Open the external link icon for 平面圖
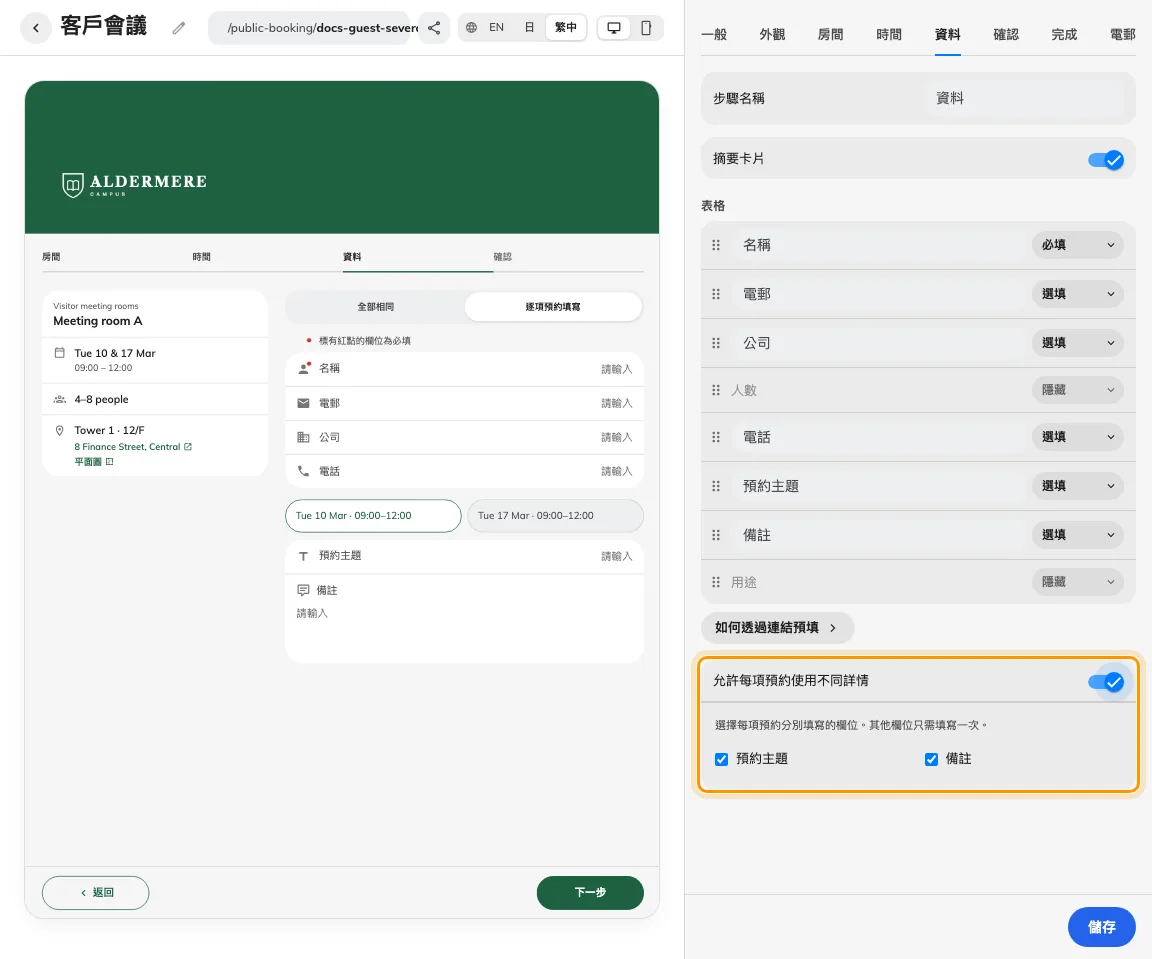Image resolution: width=1152 pixels, height=959 pixels. point(109,461)
